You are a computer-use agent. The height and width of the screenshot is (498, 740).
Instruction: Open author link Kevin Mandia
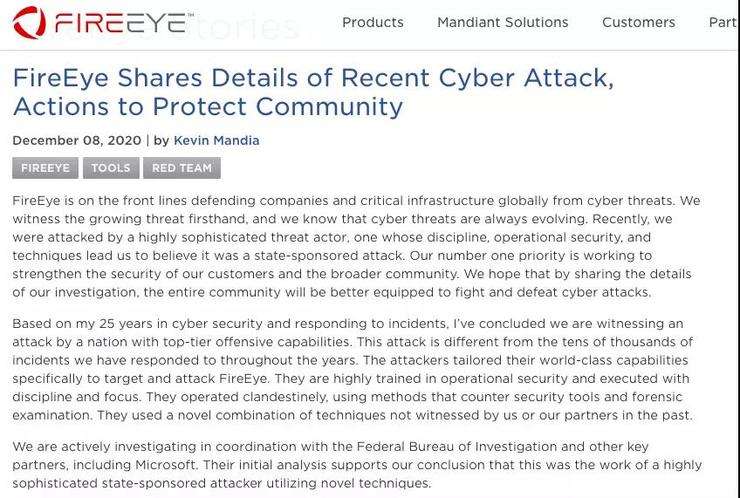pos(217,141)
